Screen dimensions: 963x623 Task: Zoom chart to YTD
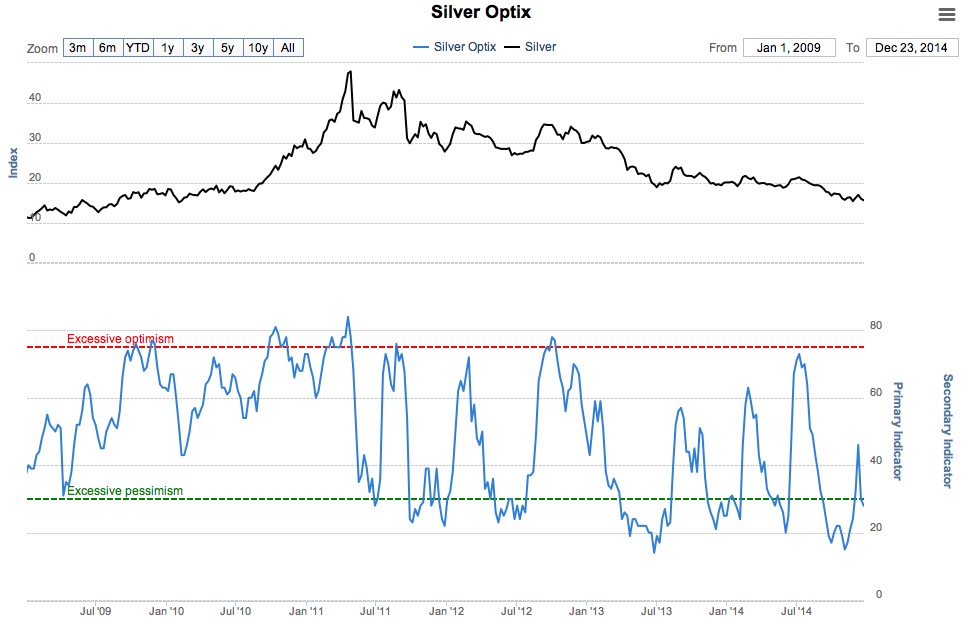pos(138,48)
